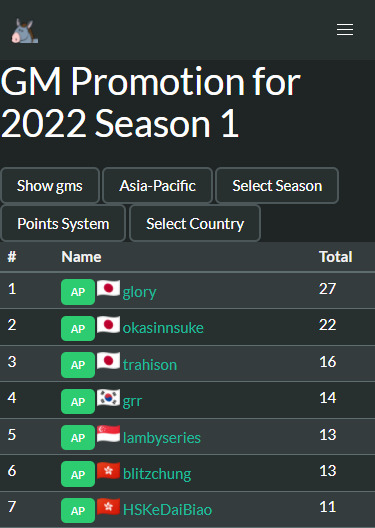Click the donkey logo icon

[x=25, y=31]
